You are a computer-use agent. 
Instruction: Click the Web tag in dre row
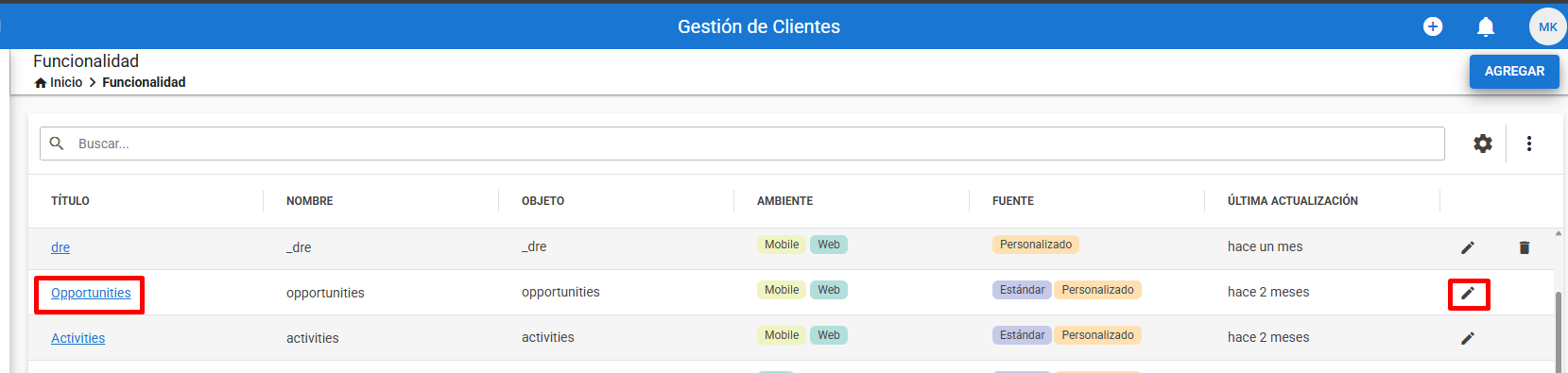tap(829, 245)
